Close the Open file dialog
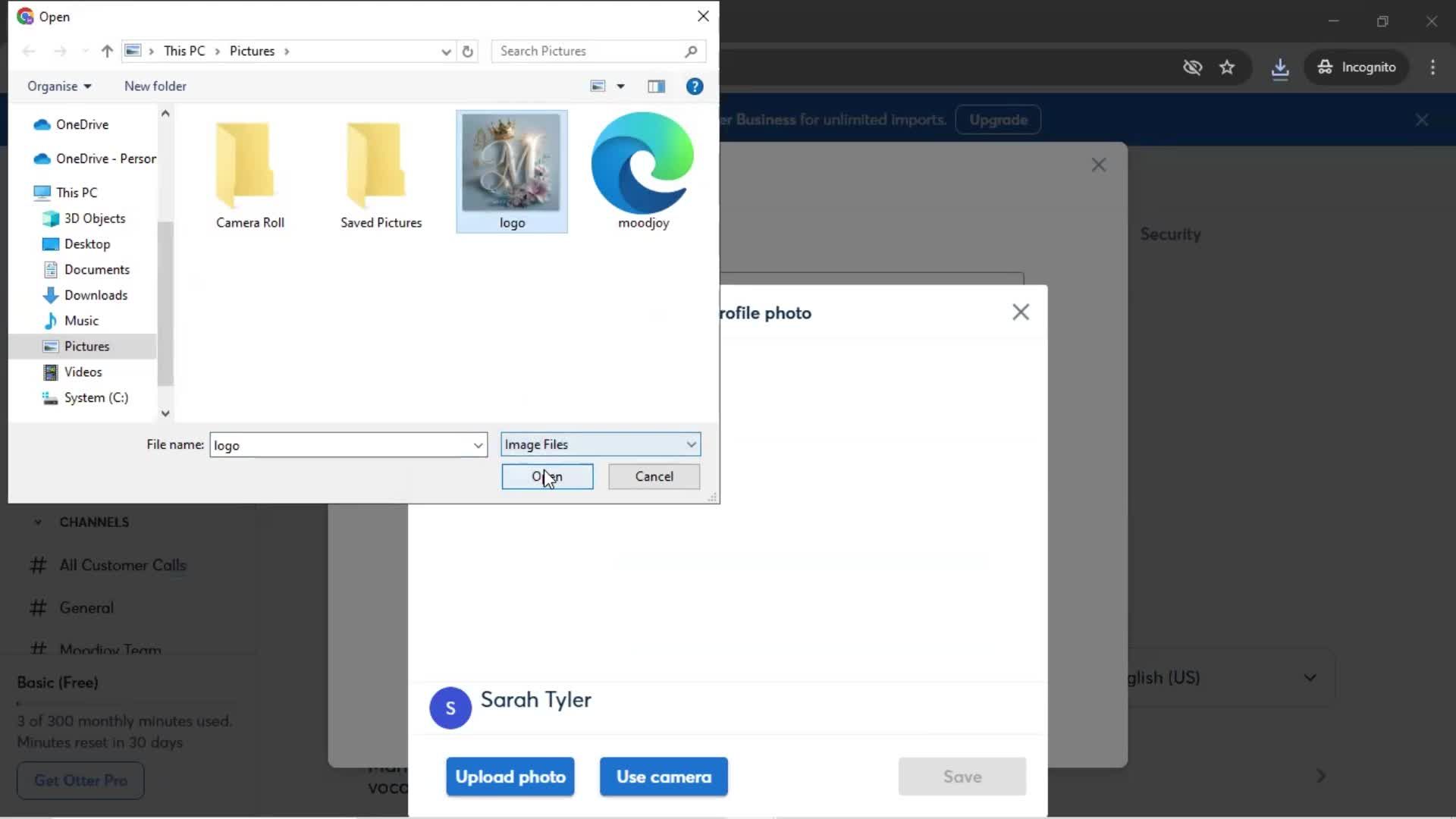Viewport: 1456px width, 819px height. 703,17
